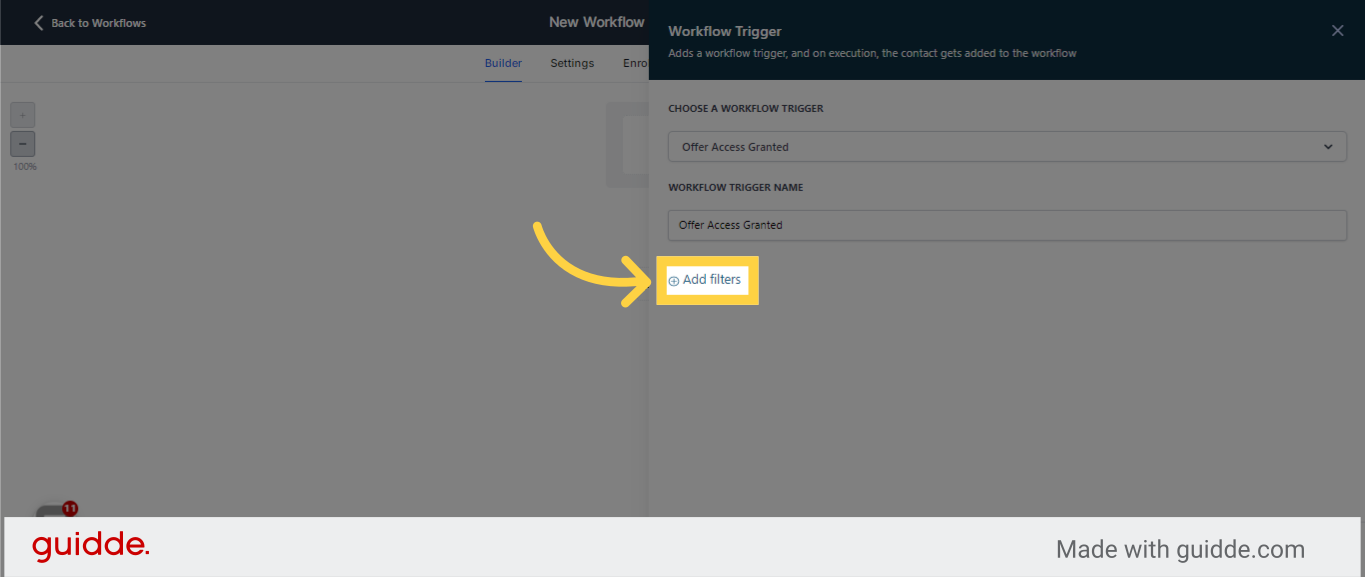Click the Back to Workflows arrow icon
The image size is (1365, 577).
[x=39, y=22]
